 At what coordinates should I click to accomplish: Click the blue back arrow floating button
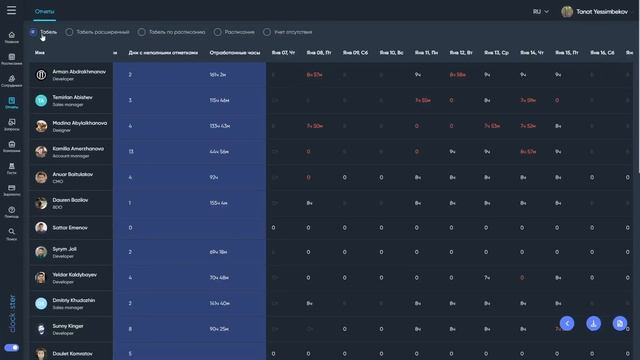(567, 323)
